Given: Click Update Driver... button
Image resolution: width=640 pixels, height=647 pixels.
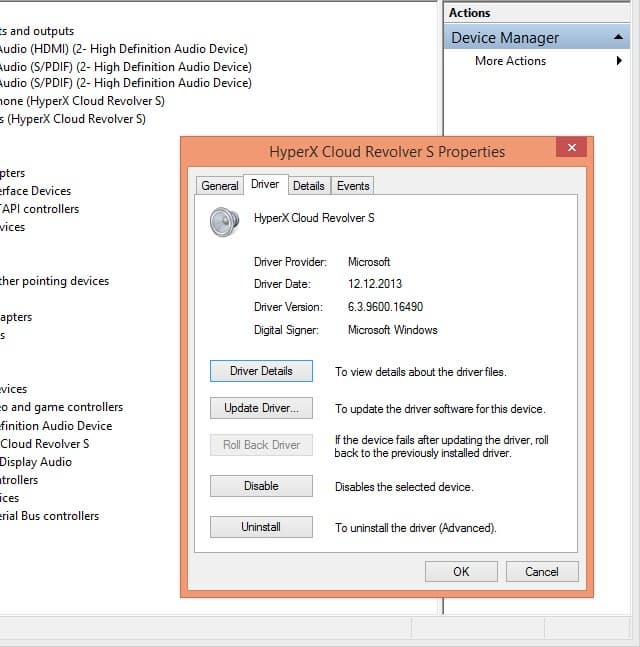Looking at the screenshot, I should [261, 408].
